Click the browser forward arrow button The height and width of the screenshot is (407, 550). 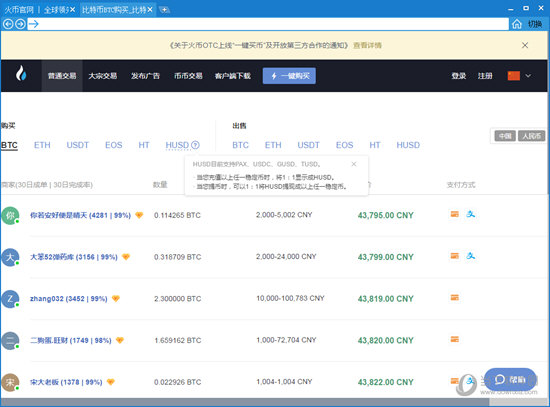point(20,24)
